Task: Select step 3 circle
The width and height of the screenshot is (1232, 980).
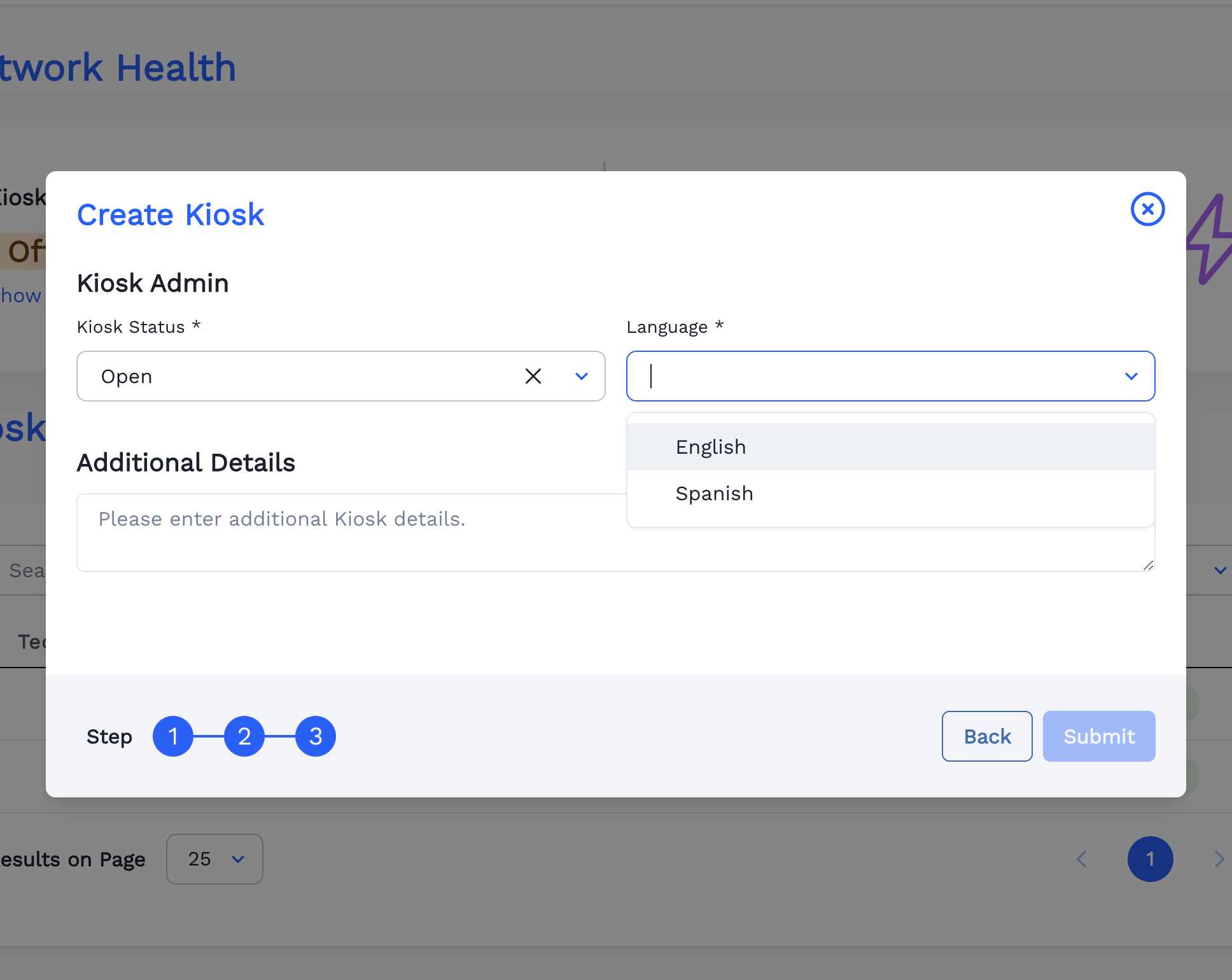Action: 316,736
